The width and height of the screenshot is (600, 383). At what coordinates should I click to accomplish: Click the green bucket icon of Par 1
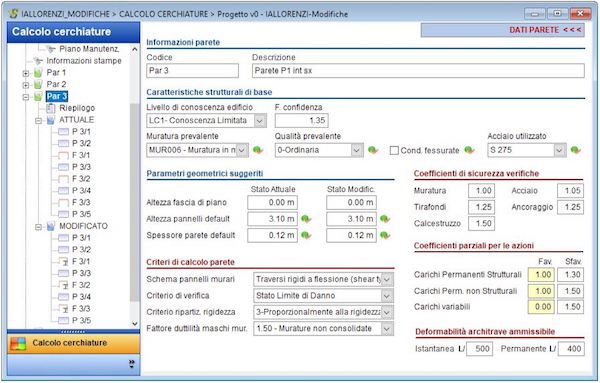pyautogui.click(x=38, y=73)
